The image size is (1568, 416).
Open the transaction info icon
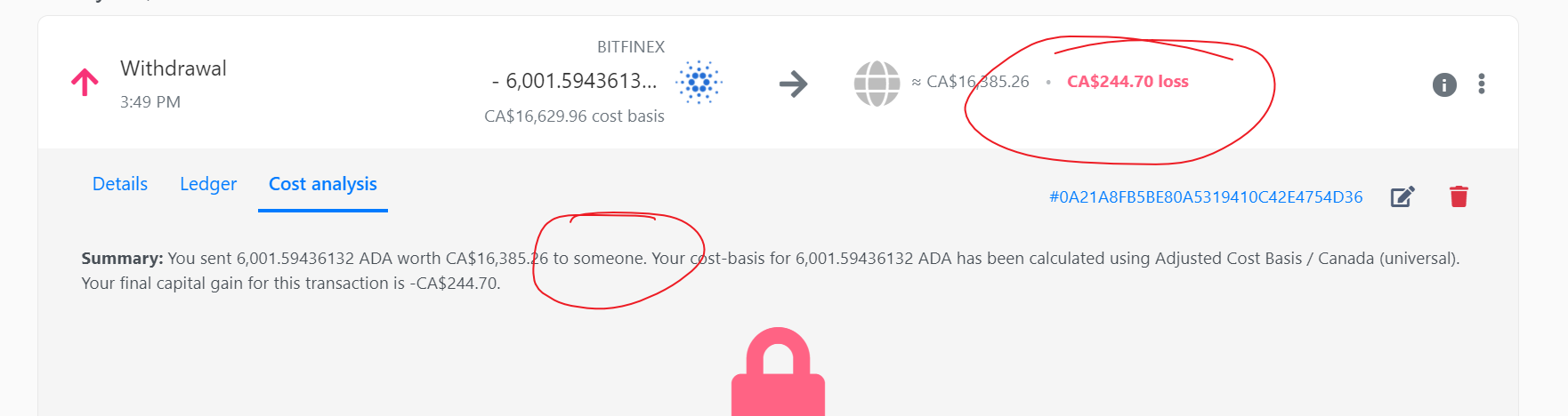(x=1444, y=84)
